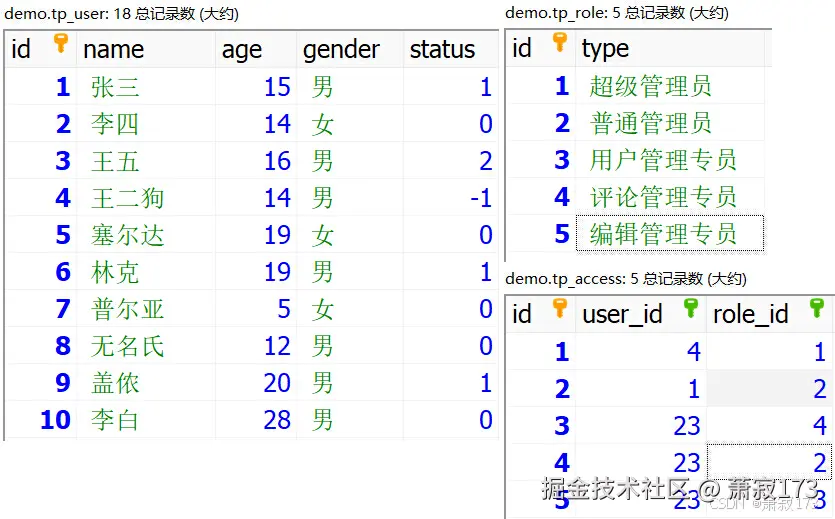The image size is (835, 519).
Task: Select the name cell '塞尔达'
Action: point(146,235)
